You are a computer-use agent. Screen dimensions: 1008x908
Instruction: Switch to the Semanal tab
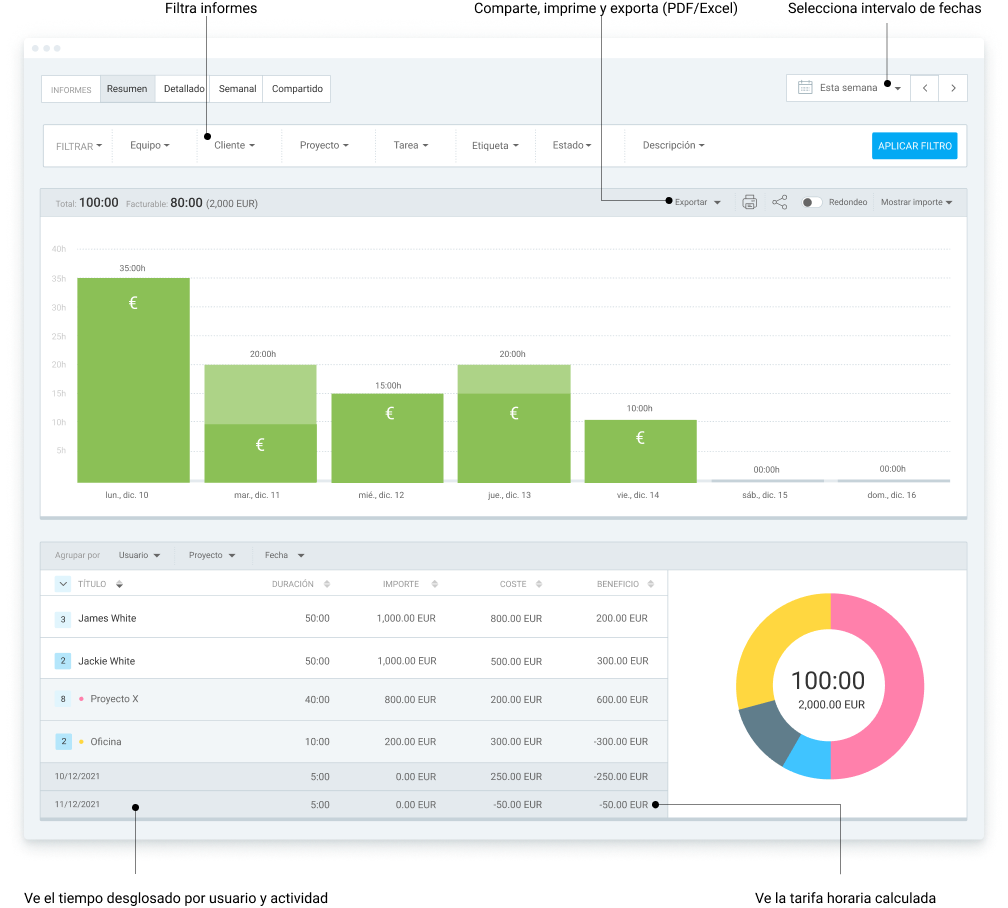click(x=237, y=89)
